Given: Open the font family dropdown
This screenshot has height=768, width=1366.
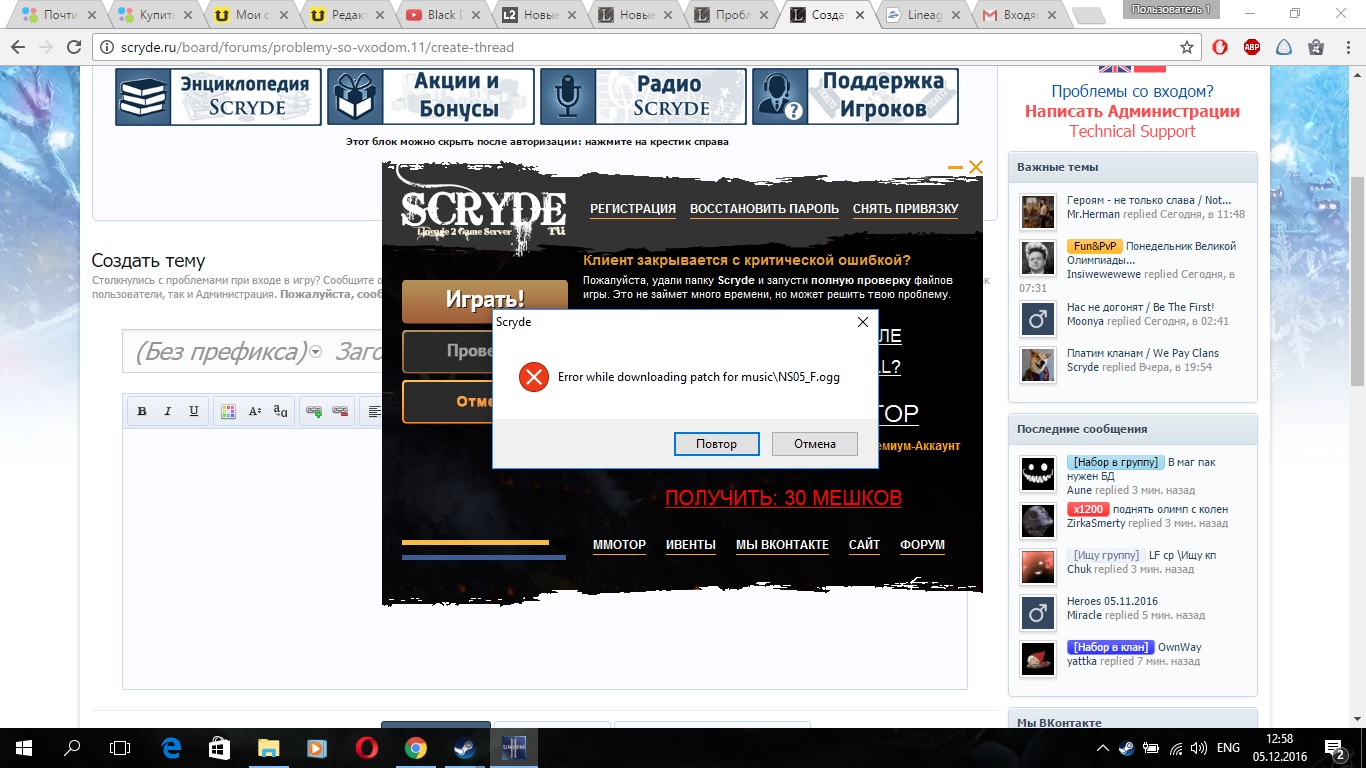Looking at the screenshot, I should (281, 411).
